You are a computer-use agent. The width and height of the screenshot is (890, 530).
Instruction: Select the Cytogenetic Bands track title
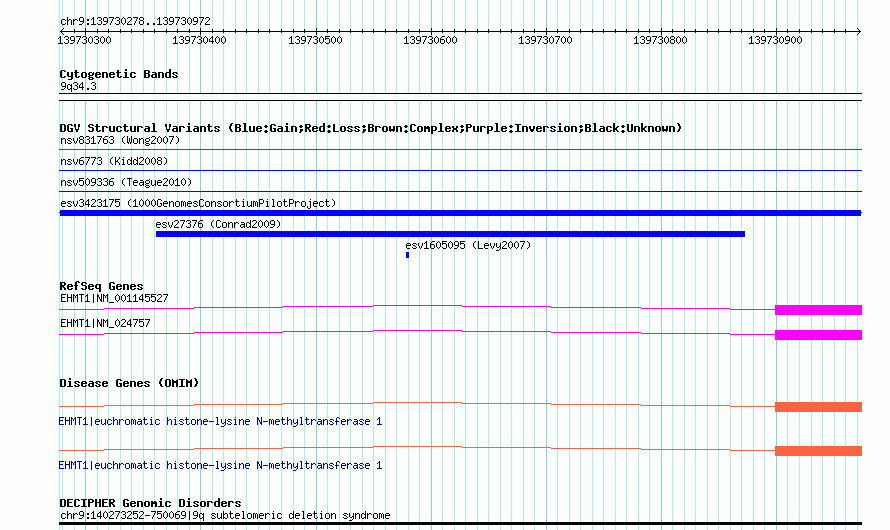click(x=119, y=74)
